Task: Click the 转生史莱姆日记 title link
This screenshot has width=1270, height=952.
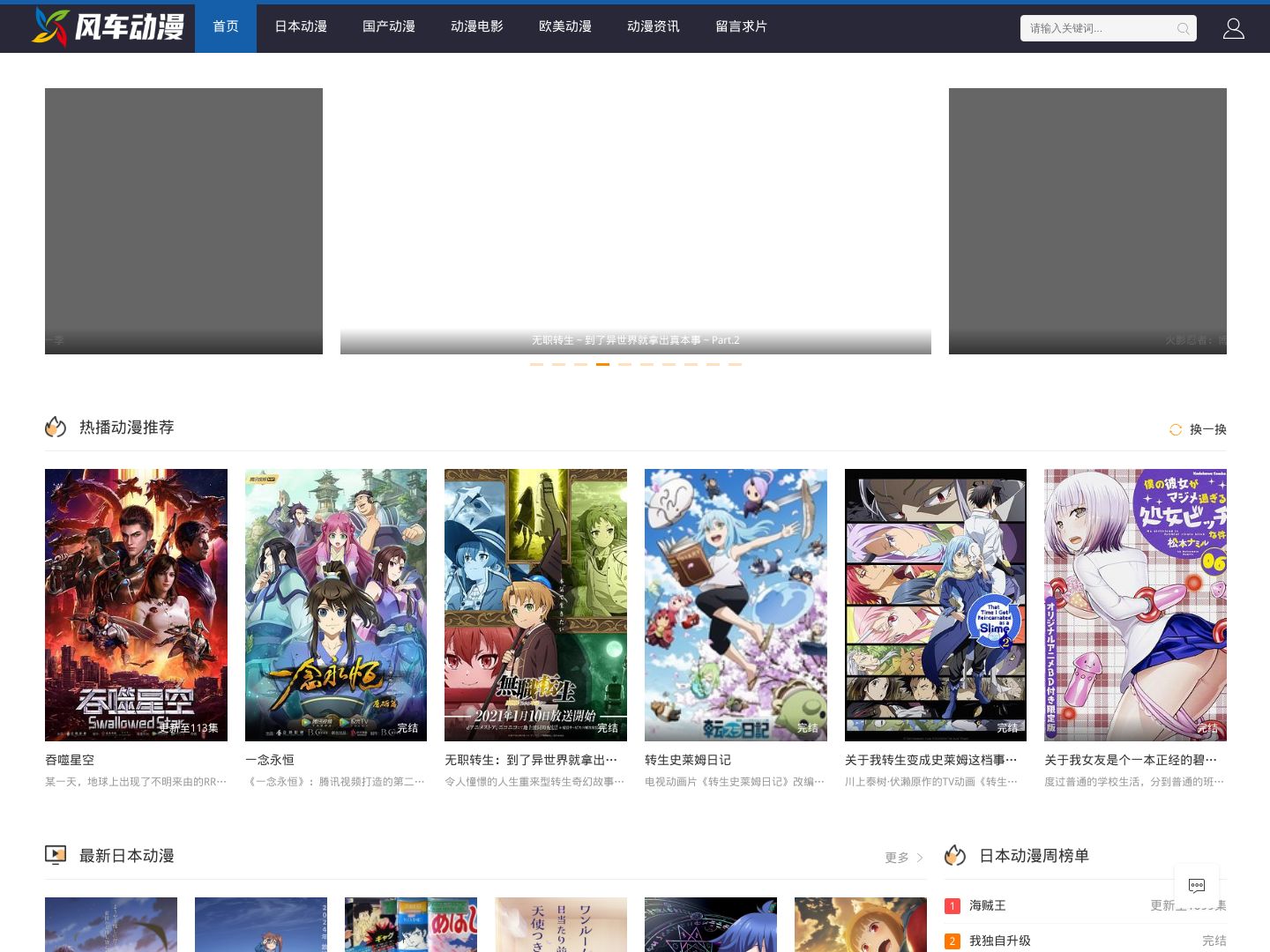Action: [688, 760]
